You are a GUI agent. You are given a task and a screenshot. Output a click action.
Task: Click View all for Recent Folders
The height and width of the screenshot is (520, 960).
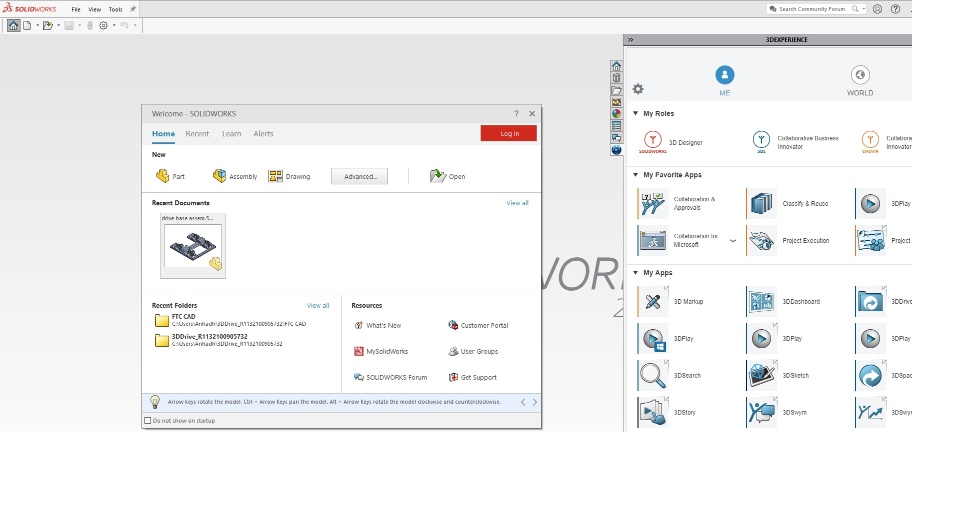tap(318, 305)
